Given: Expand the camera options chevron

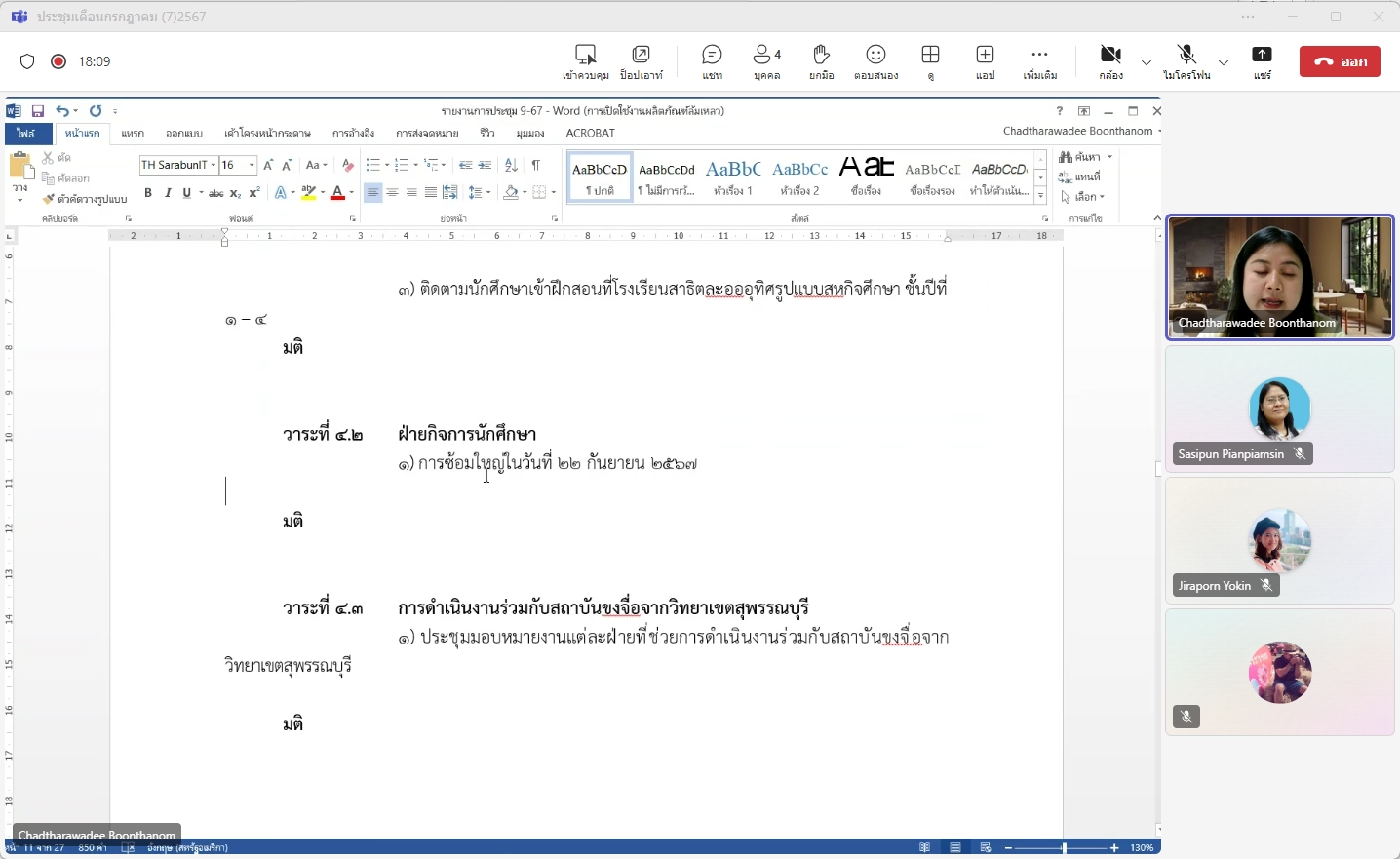Looking at the screenshot, I should [1147, 62].
